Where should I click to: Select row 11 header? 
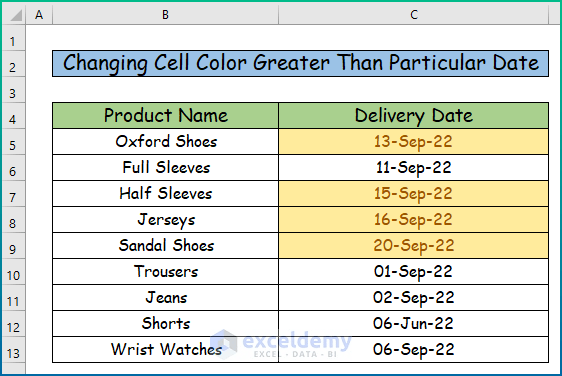pos(14,298)
